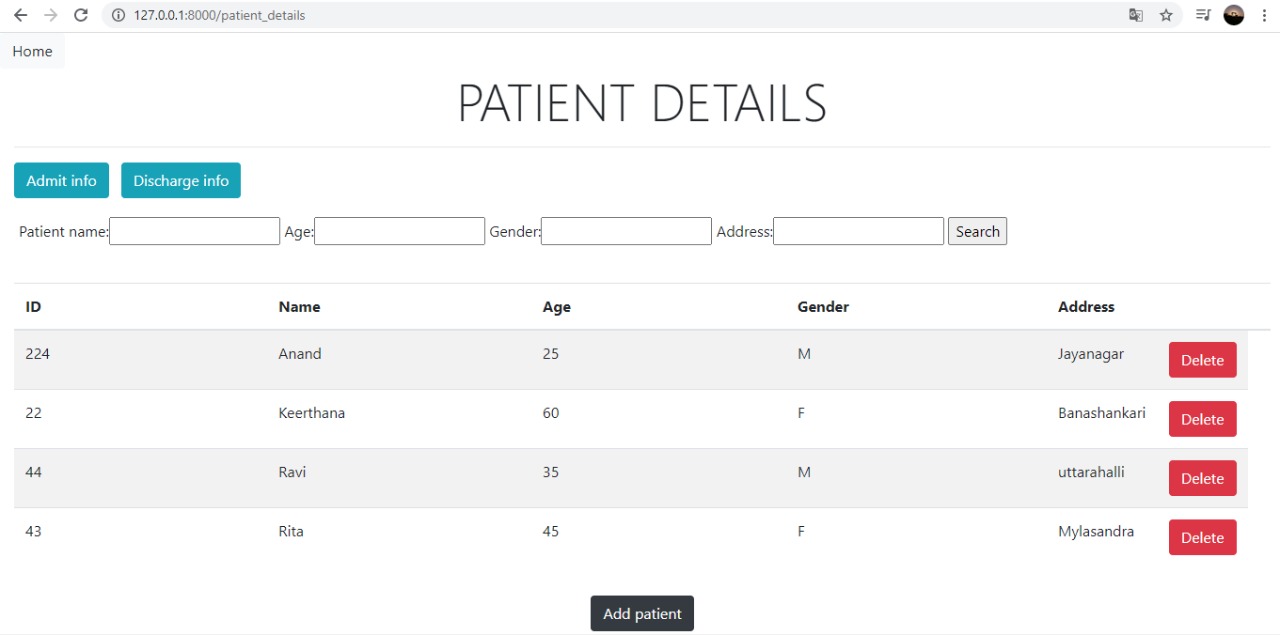Click inside the Age search field
1280x635 pixels.
pyautogui.click(x=399, y=231)
